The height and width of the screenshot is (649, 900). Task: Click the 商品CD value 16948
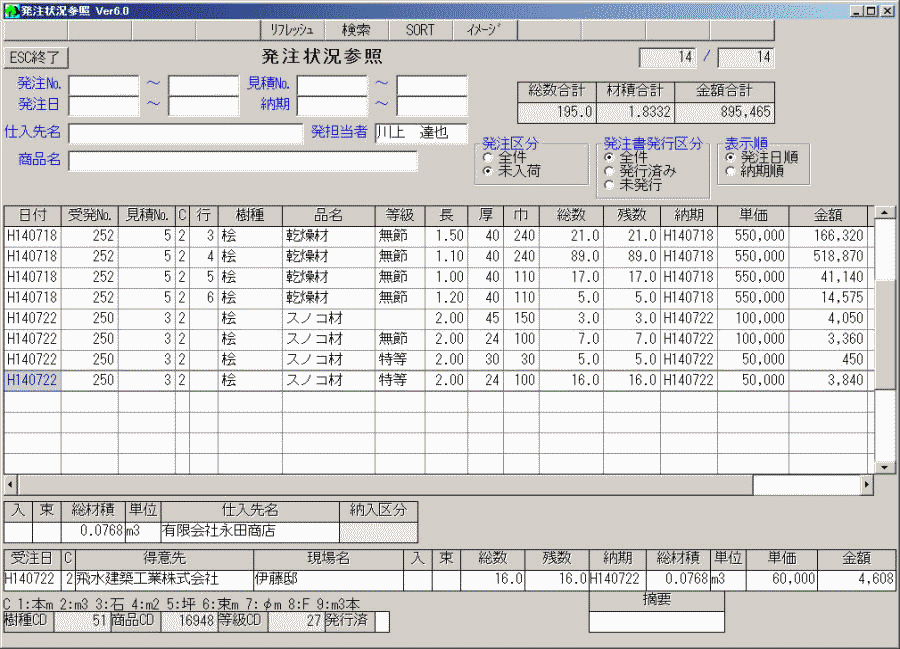(x=189, y=621)
